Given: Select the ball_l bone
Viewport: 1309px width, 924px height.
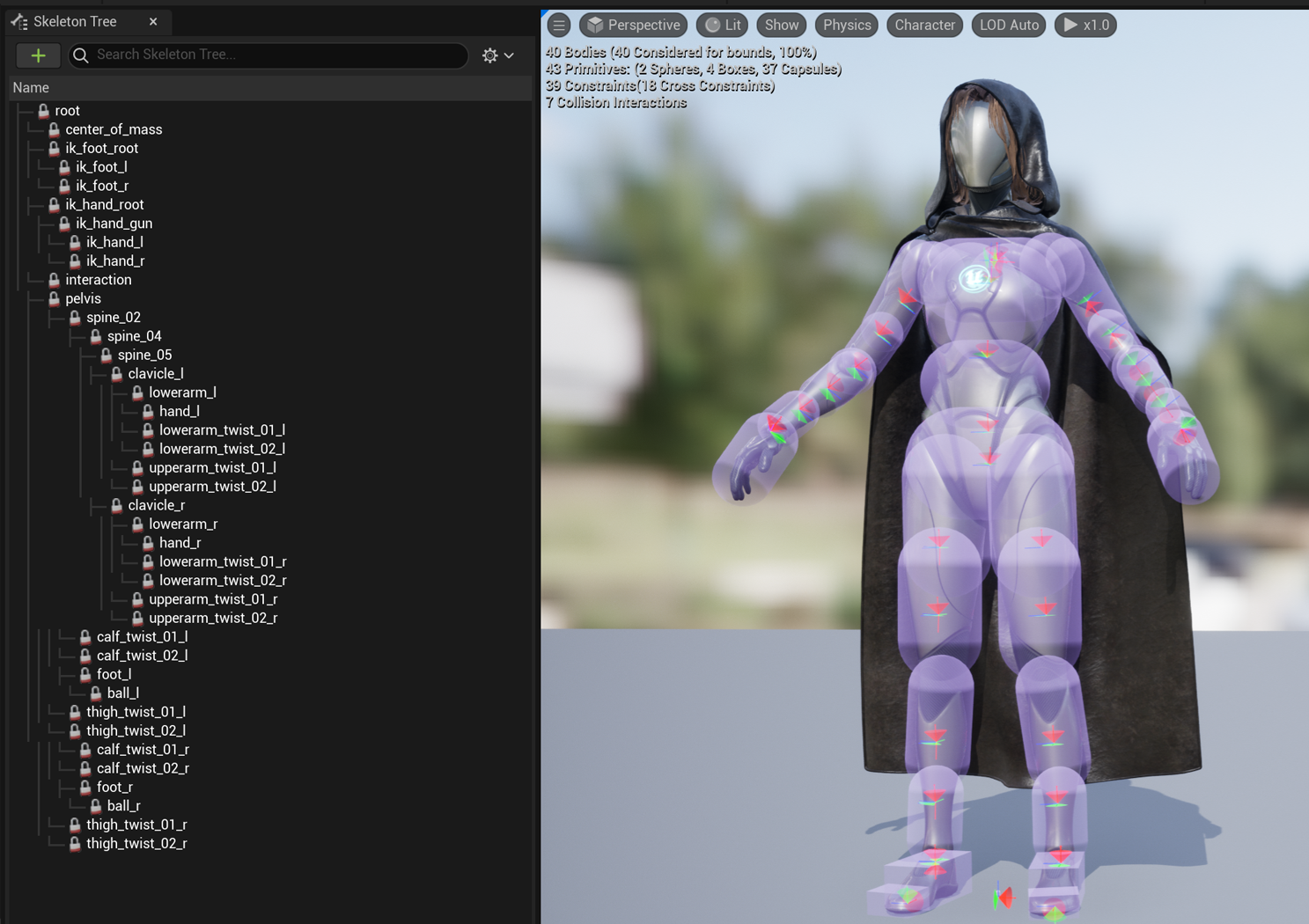Looking at the screenshot, I should [x=122, y=693].
